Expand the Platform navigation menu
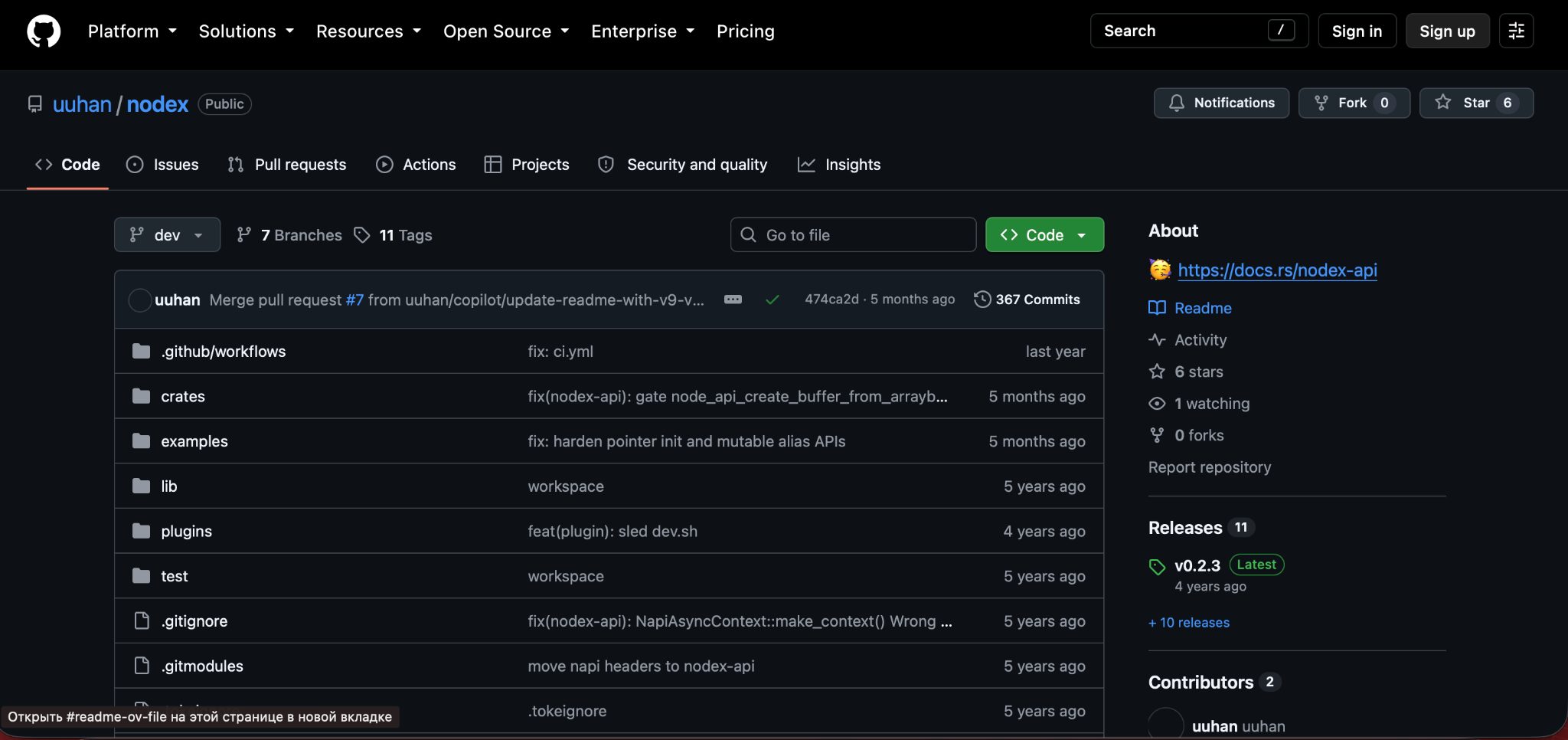The width and height of the screenshot is (1568, 740). coord(132,31)
